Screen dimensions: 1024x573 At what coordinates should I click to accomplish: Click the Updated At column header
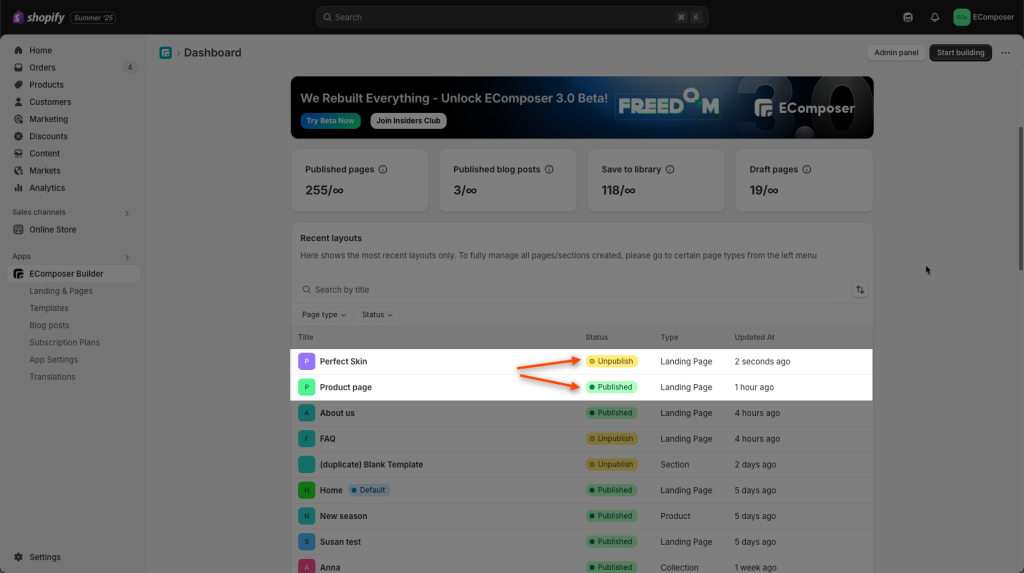pos(754,338)
